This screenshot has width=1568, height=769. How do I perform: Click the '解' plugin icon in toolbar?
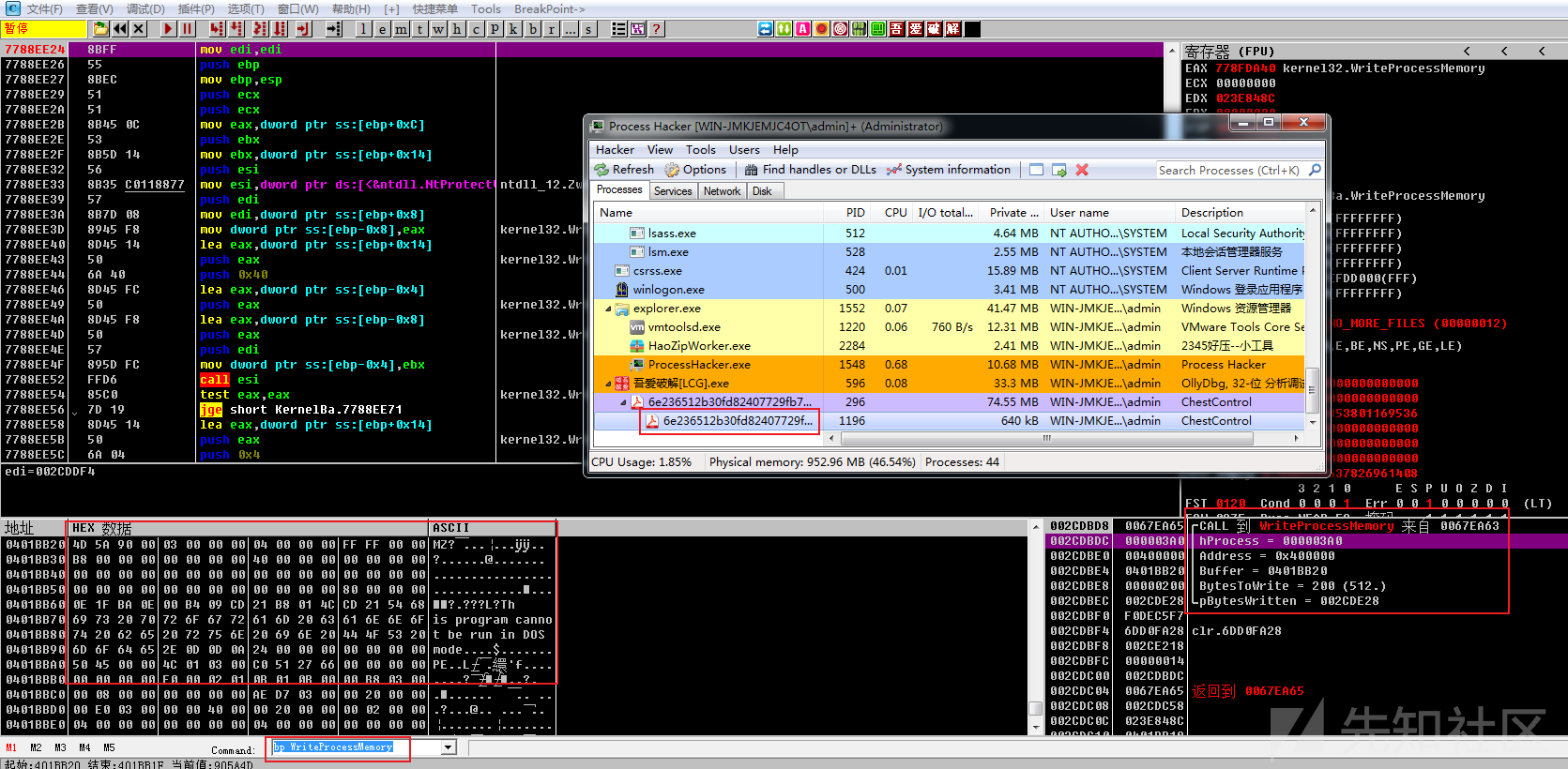[x=953, y=29]
